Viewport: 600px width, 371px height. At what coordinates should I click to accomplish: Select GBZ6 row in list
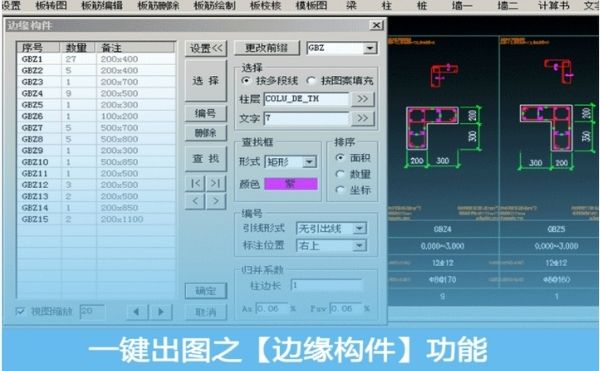96,116
